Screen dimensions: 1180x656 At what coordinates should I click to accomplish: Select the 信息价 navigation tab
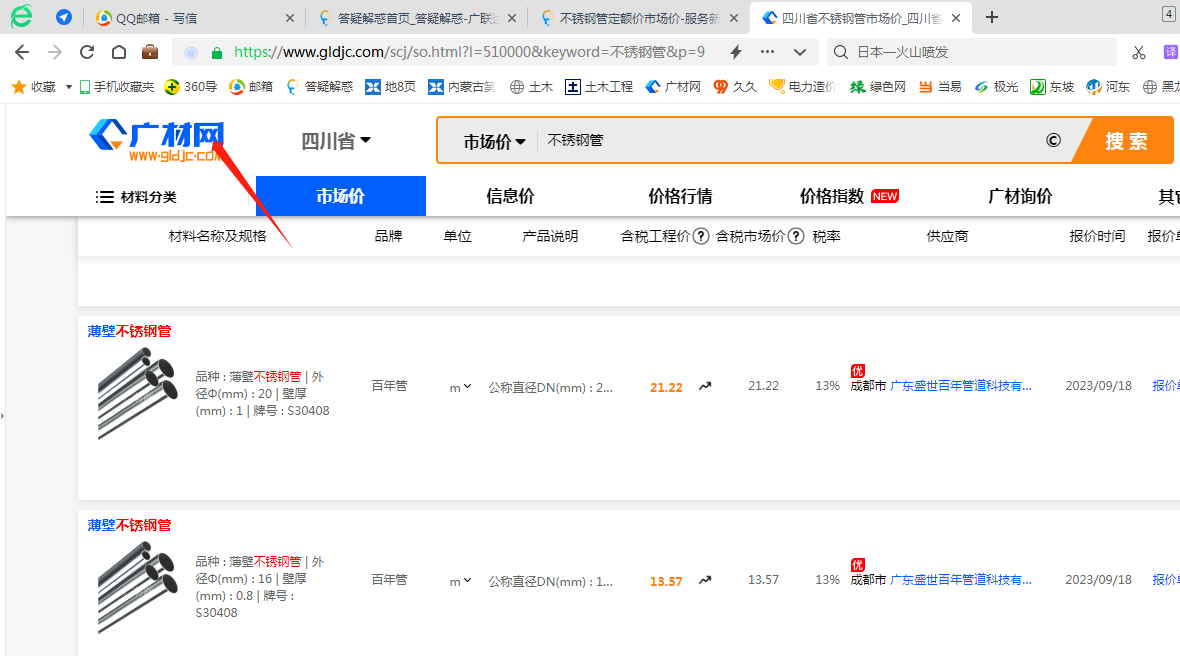pos(510,196)
